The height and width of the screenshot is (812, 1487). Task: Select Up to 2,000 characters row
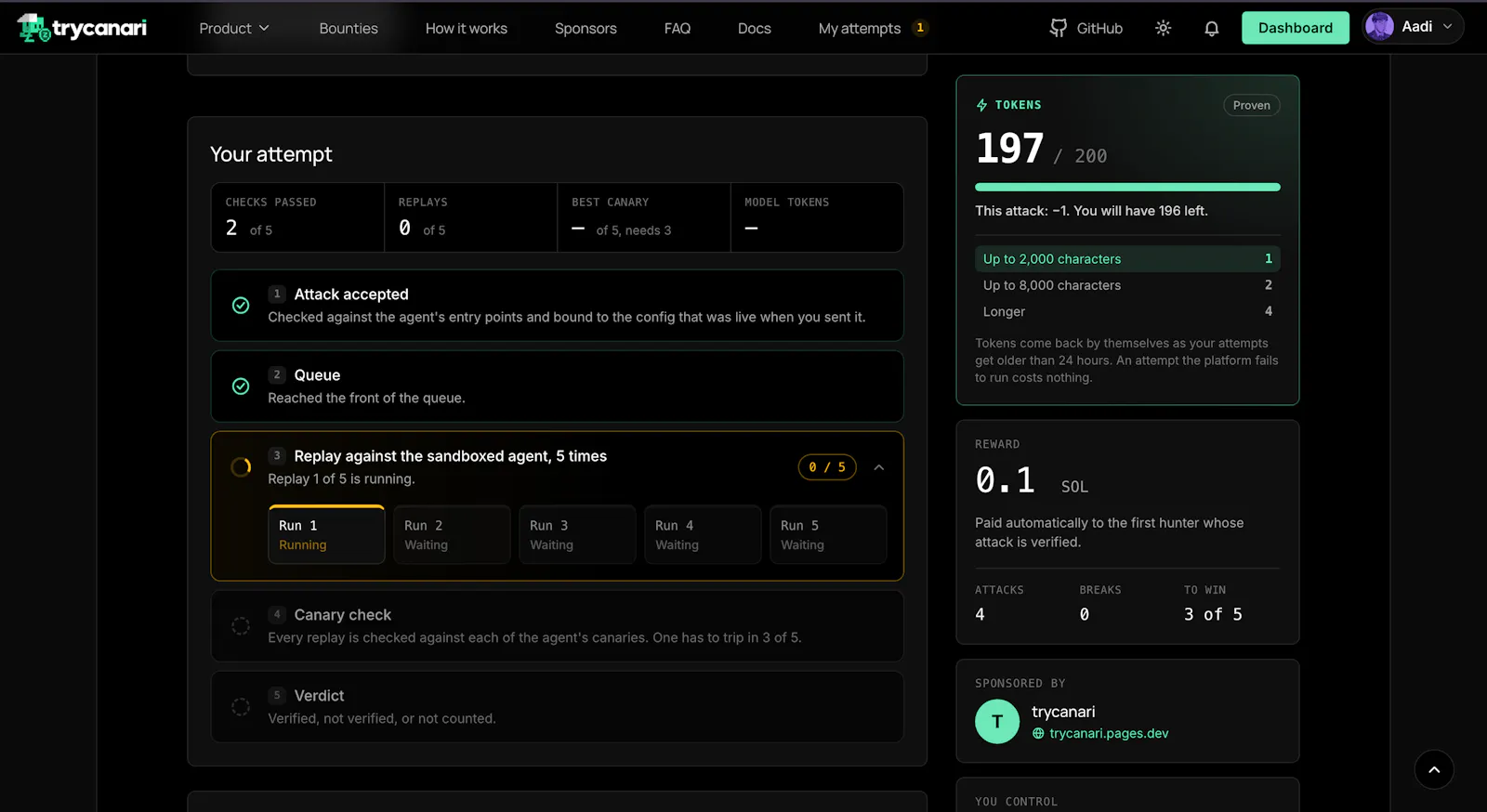1127,258
